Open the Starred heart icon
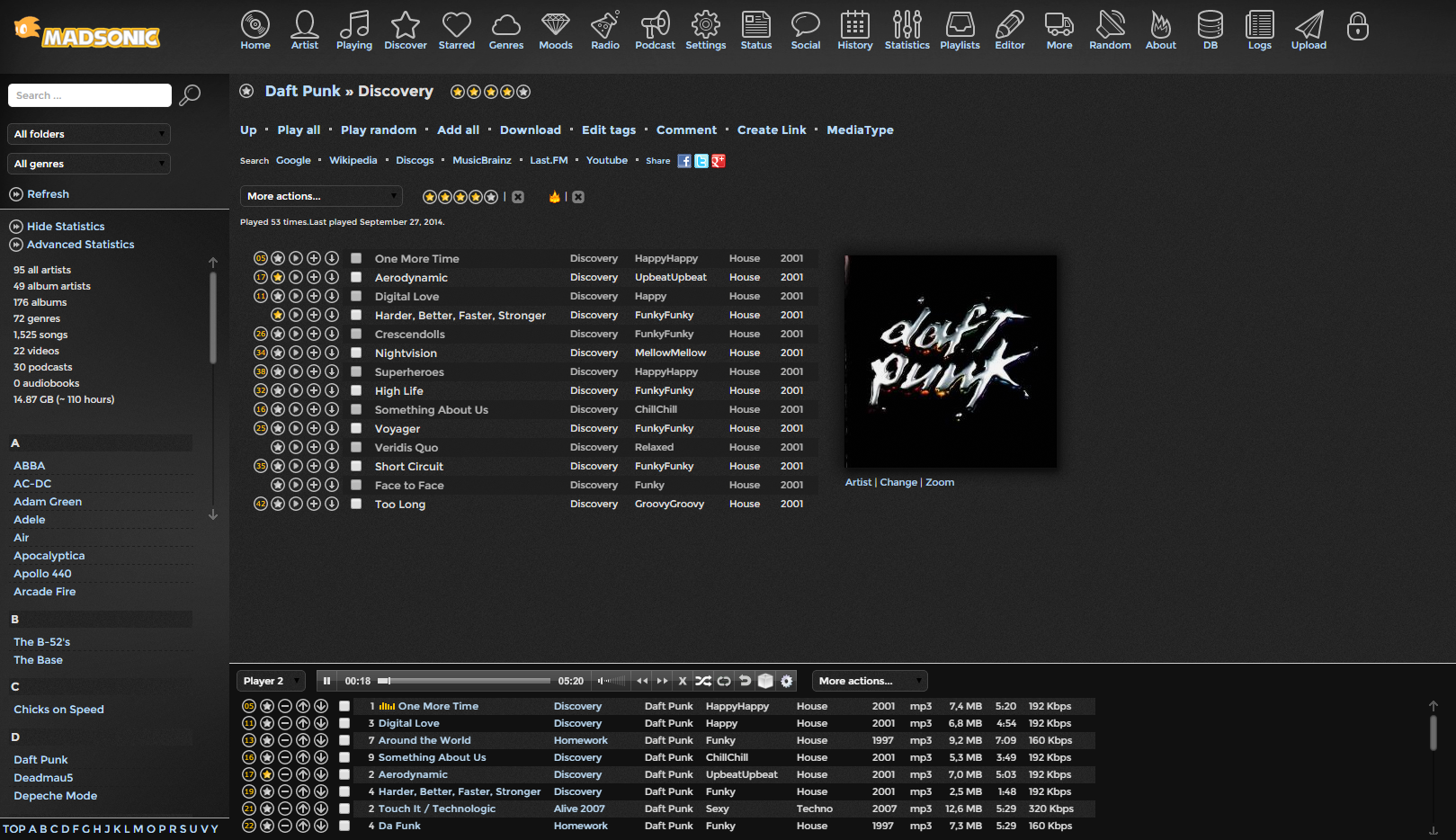Screen dimensions: 1456x840 [x=457, y=24]
